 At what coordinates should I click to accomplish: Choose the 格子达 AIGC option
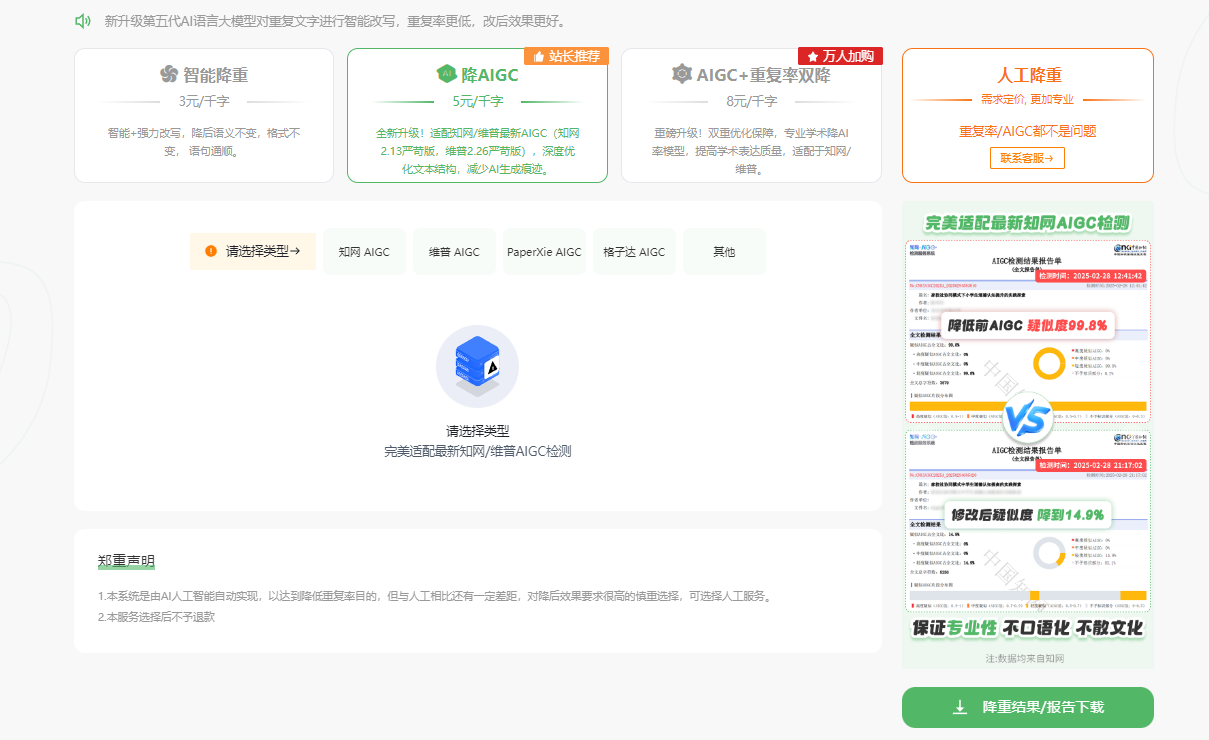[633, 252]
